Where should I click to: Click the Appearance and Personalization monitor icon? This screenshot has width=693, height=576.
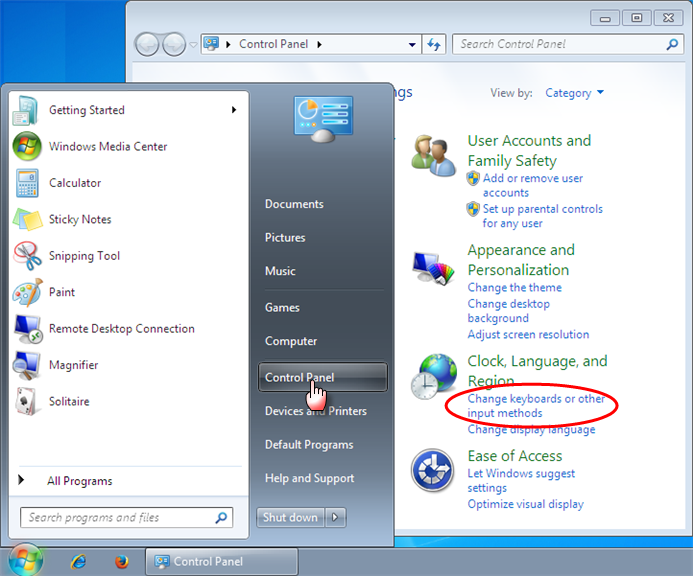pyautogui.click(x=433, y=267)
